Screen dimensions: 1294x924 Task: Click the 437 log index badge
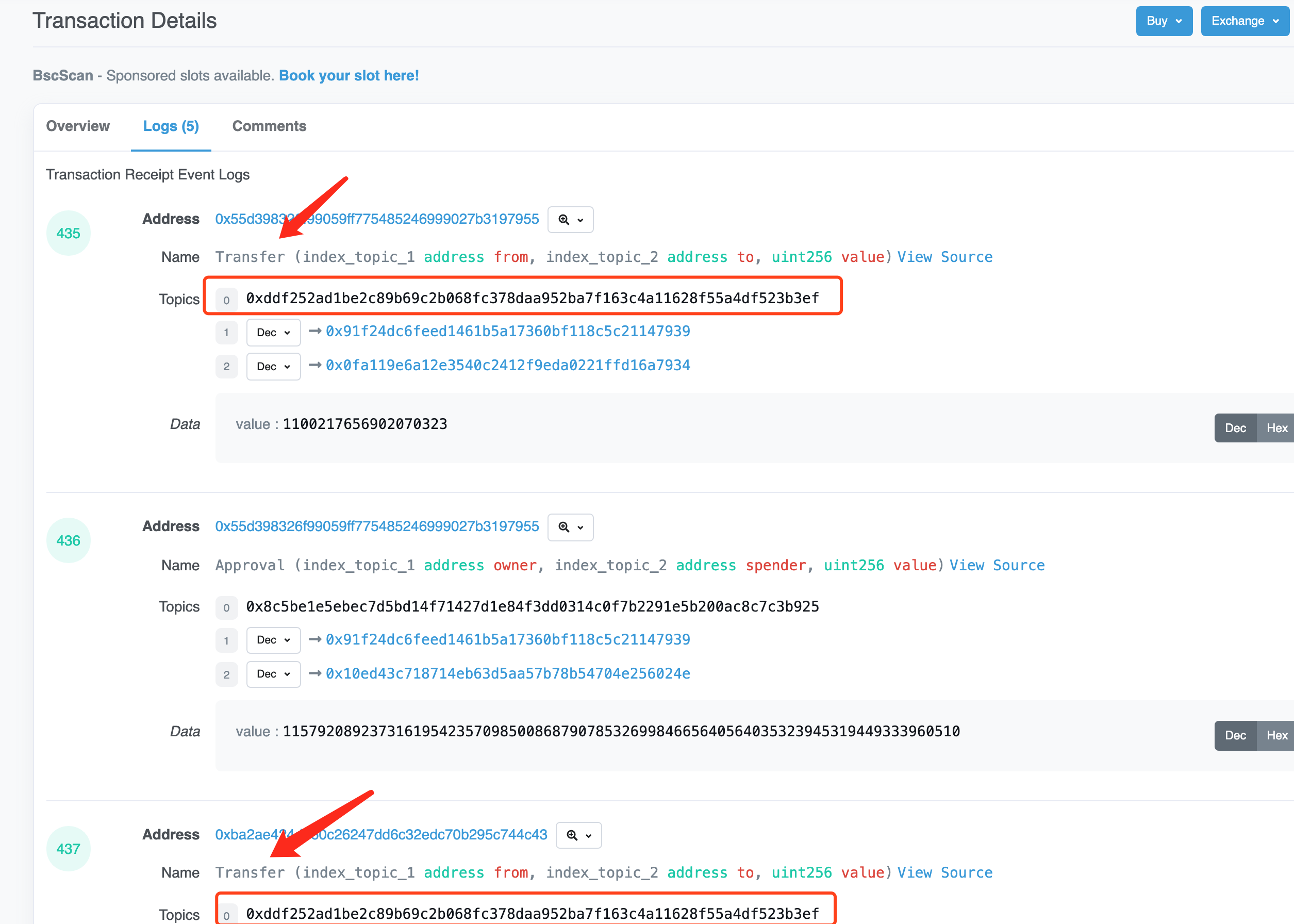[x=68, y=849]
